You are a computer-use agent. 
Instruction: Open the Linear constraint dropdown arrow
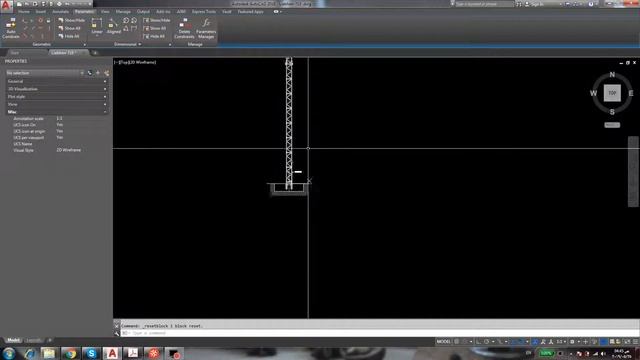97,37
